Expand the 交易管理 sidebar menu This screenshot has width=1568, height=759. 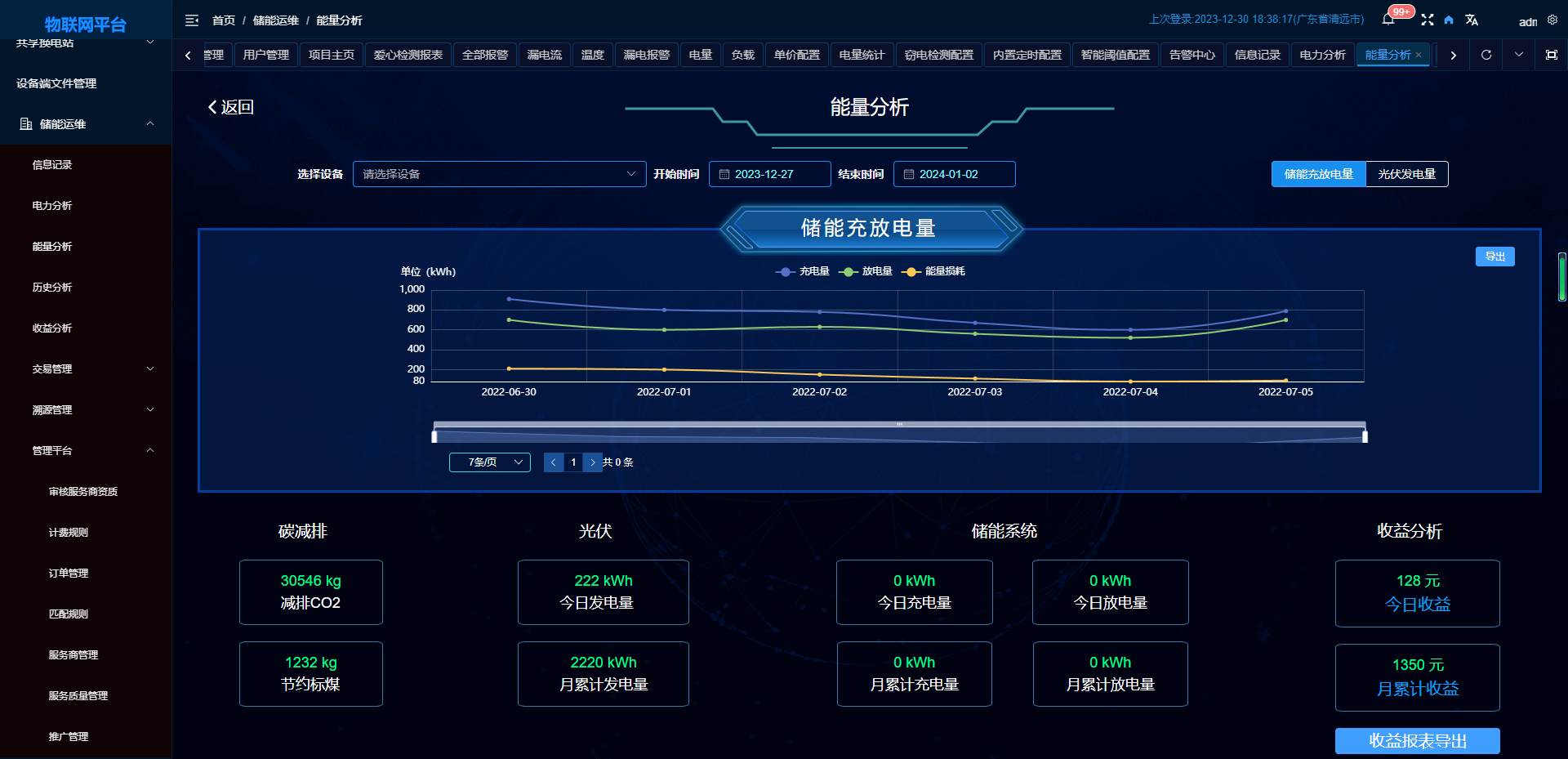click(x=86, y=369)
